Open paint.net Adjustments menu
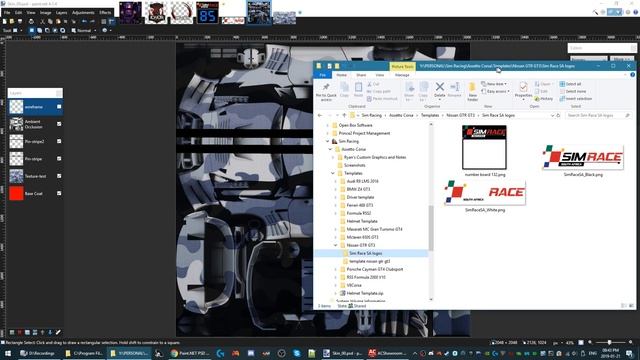Image resolution: width=640 pixels, height=360 pixels. (83, 13)
